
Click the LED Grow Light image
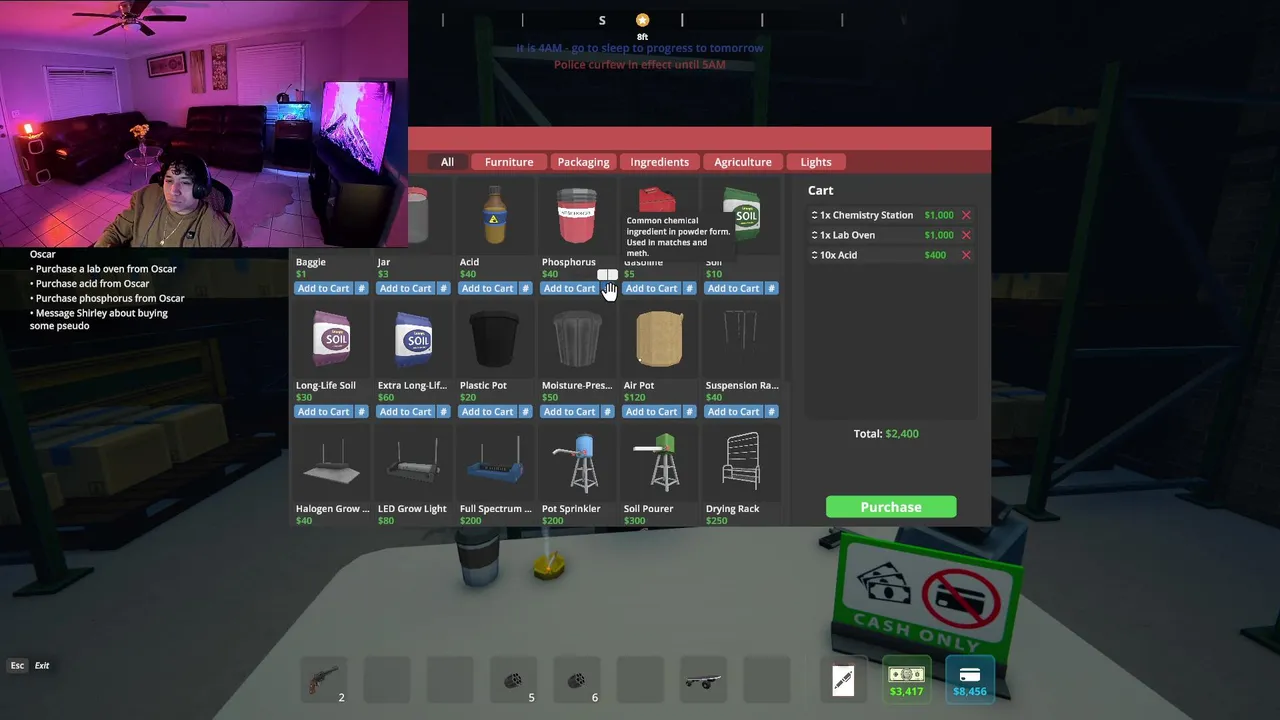[x=413, y=465]
